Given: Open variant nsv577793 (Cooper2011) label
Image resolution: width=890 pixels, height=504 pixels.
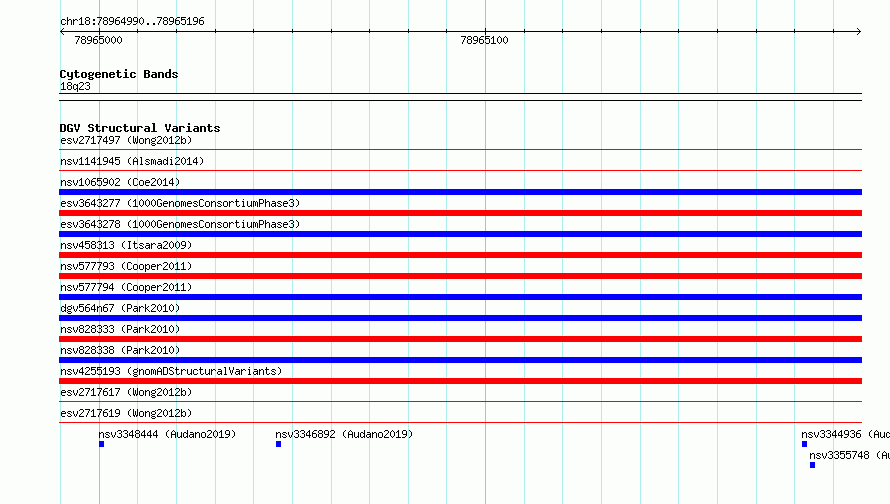Looking at the screenshot, I should pos(126,266).
